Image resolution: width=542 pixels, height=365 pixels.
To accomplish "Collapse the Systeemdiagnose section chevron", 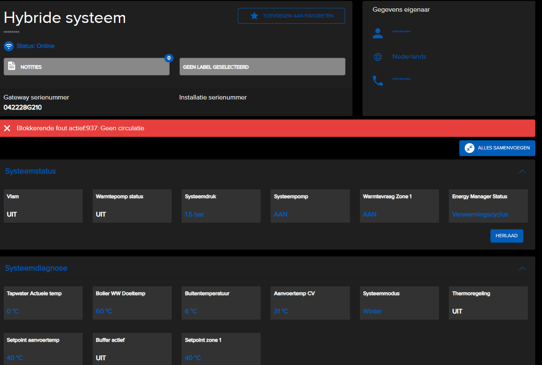I will (x=522, y=269).
